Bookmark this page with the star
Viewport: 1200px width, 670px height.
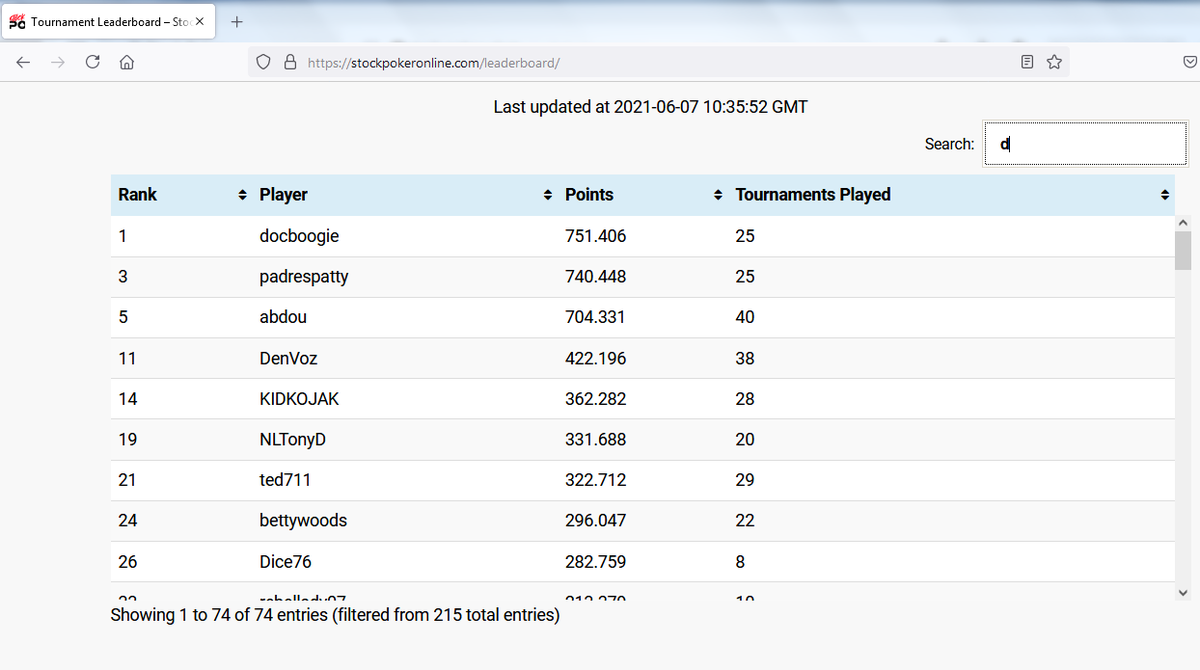click(x=1054, y=62)
